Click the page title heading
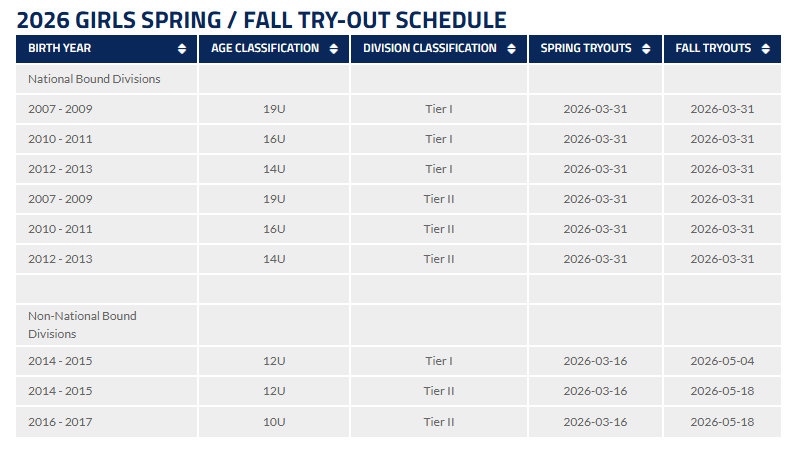 (262, 19)
